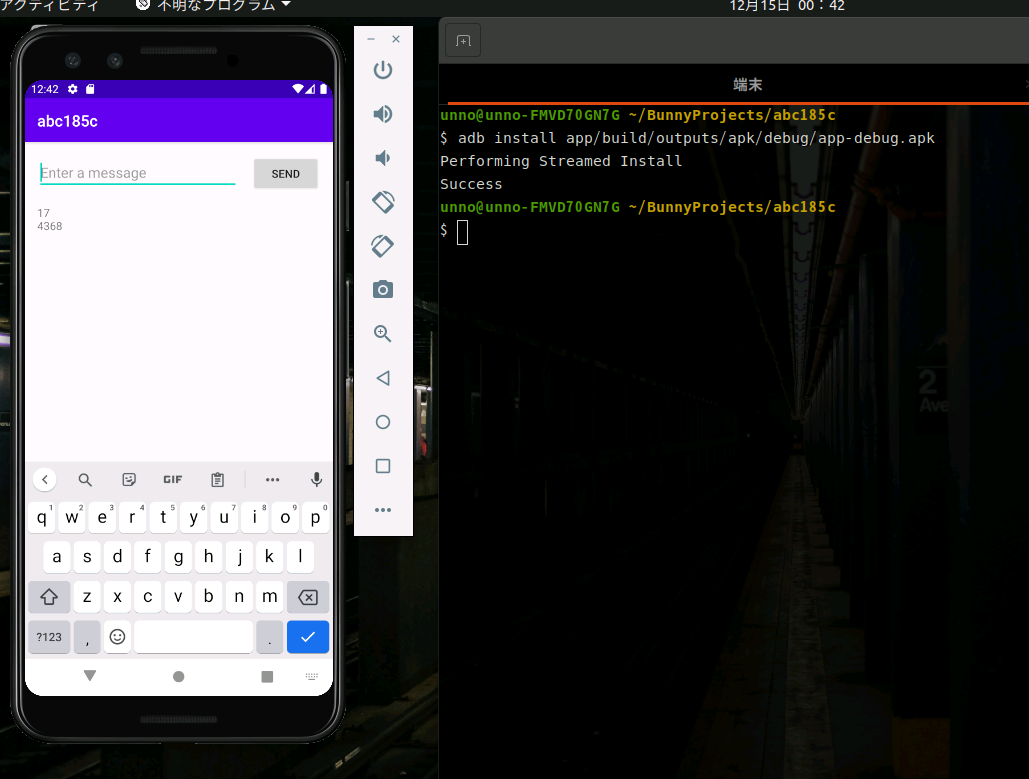This screenshot has height=779, width=1029.
Task: Tap the q key on keyboard
Action: click(41, 517)
